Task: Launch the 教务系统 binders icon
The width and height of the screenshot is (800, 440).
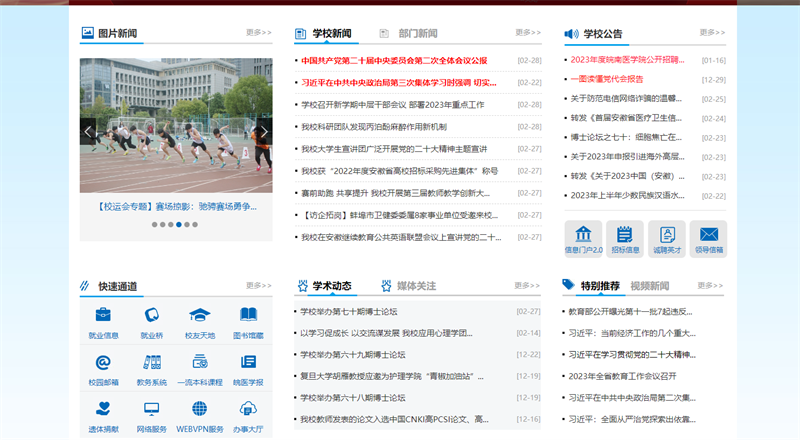Action: 151,363
